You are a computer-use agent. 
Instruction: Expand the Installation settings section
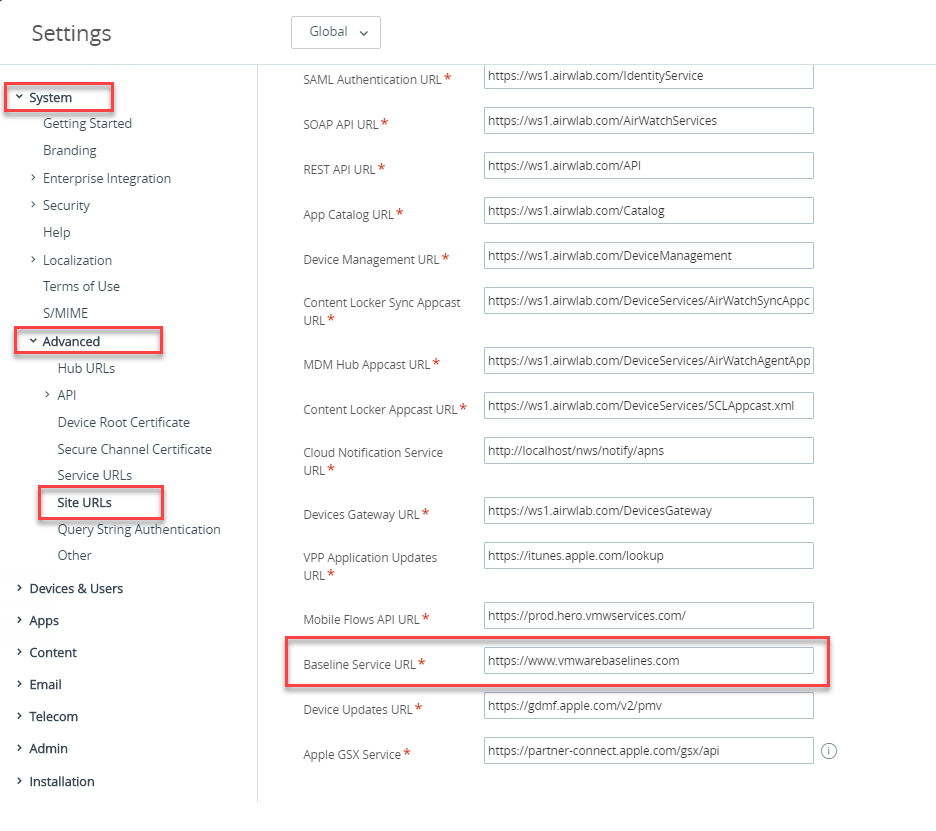point(19,781)
